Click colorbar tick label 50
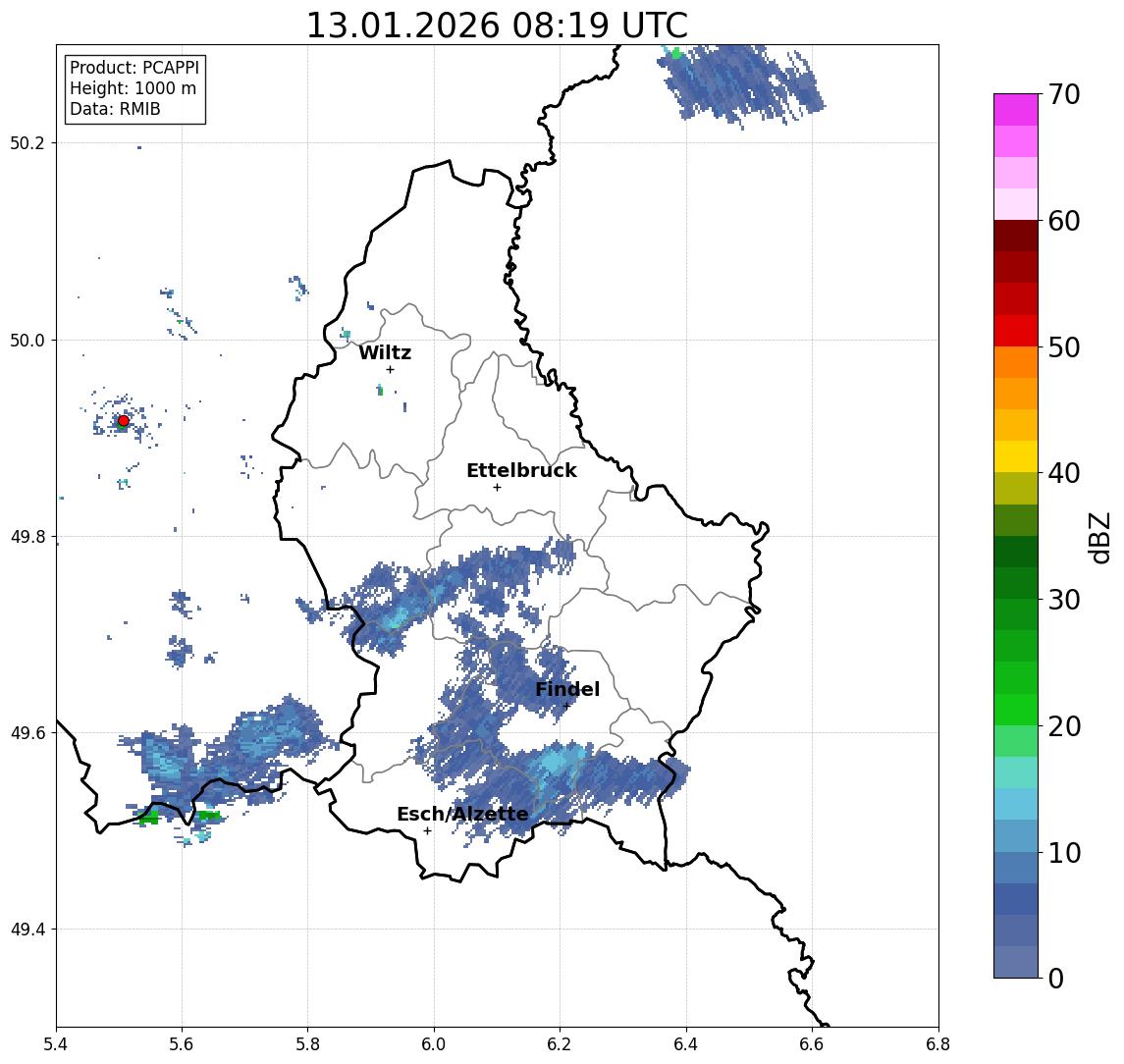1124x1064 pixels. coord(1064,347)
